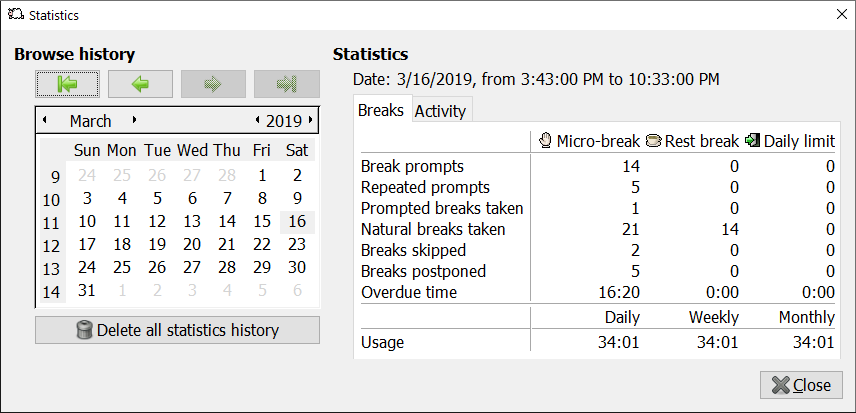Jump to last history entry arrow

coord(287,84)
